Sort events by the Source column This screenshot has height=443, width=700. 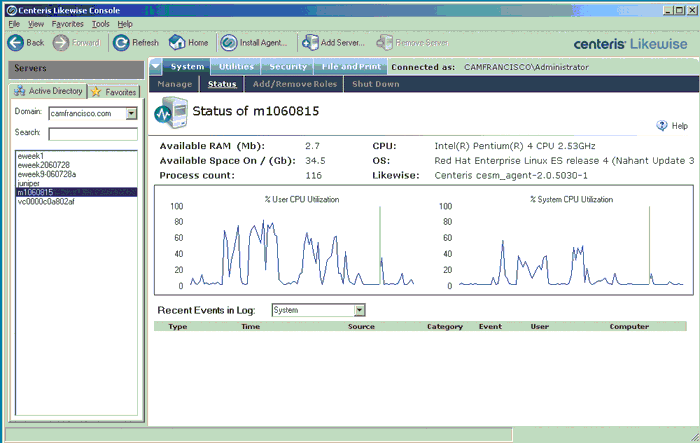tap(361, 326)
